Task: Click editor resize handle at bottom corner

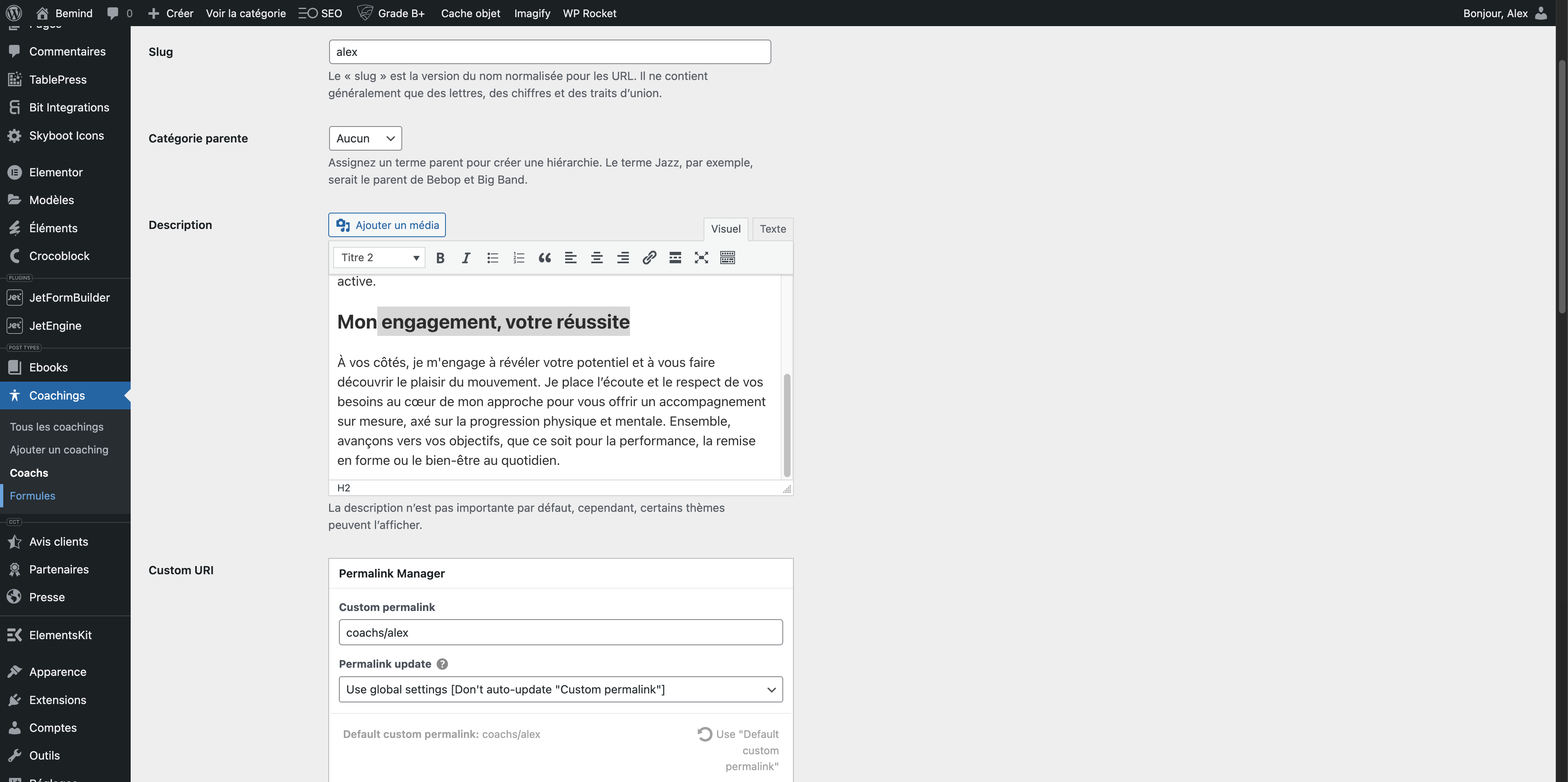Action: coord(787,489)
